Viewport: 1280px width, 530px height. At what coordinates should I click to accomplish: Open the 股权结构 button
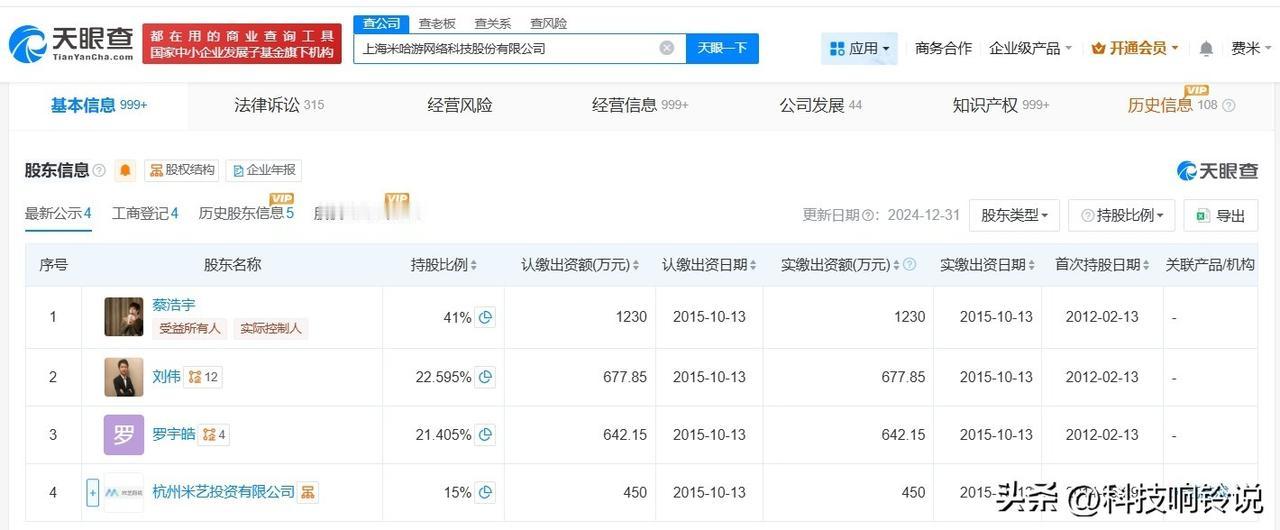181,170
